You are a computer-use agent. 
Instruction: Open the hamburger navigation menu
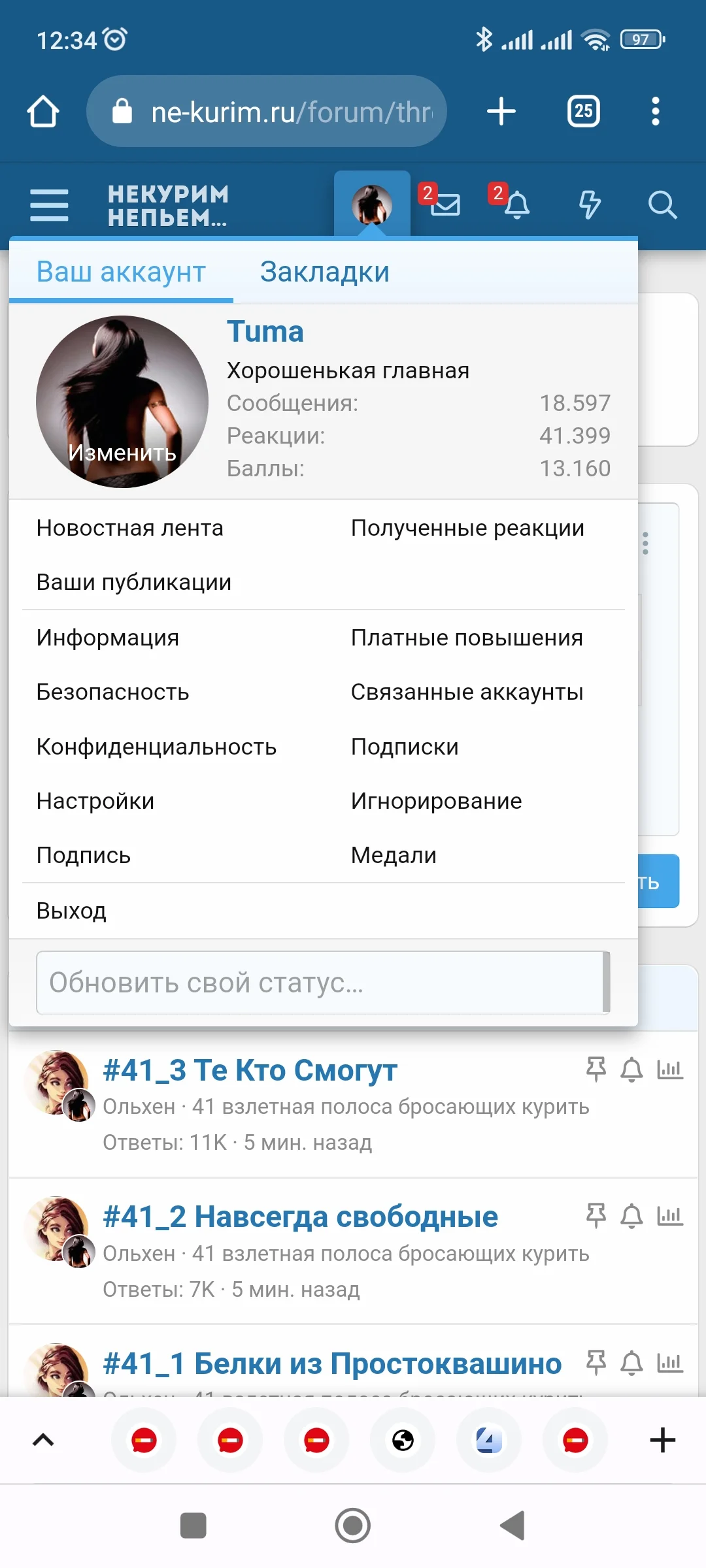pos(49,205)
